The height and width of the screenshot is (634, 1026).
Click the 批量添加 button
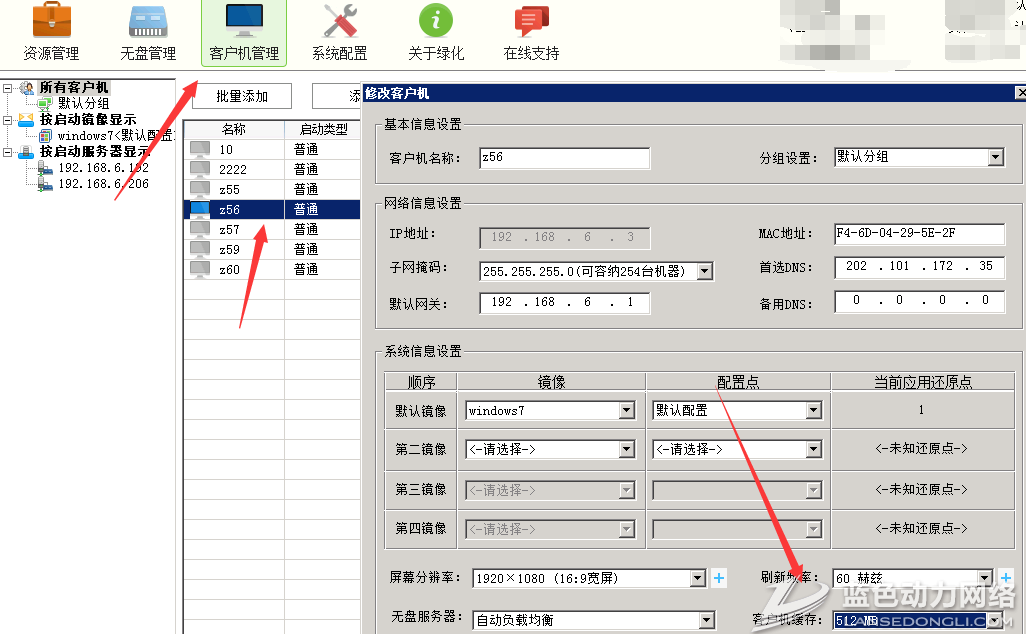pyautogui.click(x=242, y=96)
